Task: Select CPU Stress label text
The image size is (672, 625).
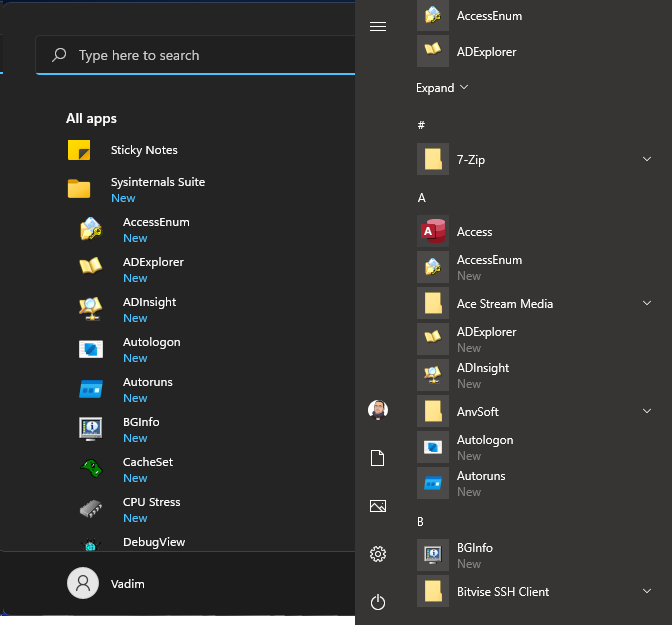Action: pos(152,502)
